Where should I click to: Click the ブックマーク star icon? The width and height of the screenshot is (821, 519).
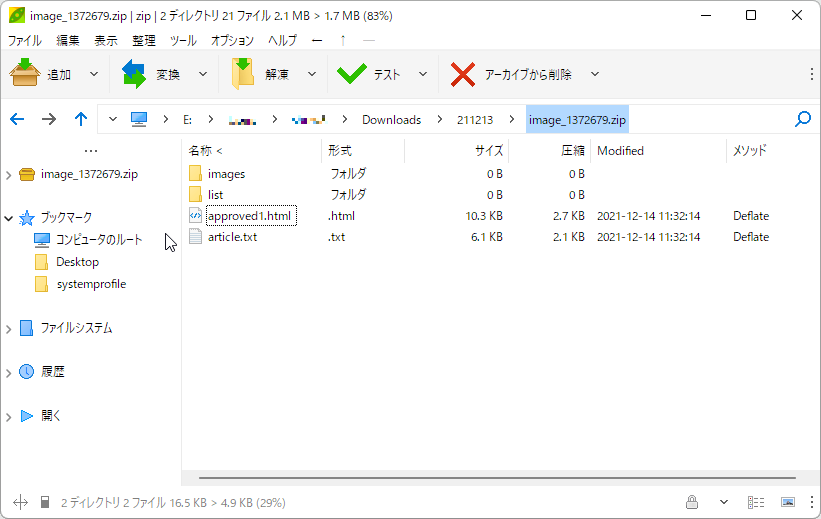pos(27,217)
